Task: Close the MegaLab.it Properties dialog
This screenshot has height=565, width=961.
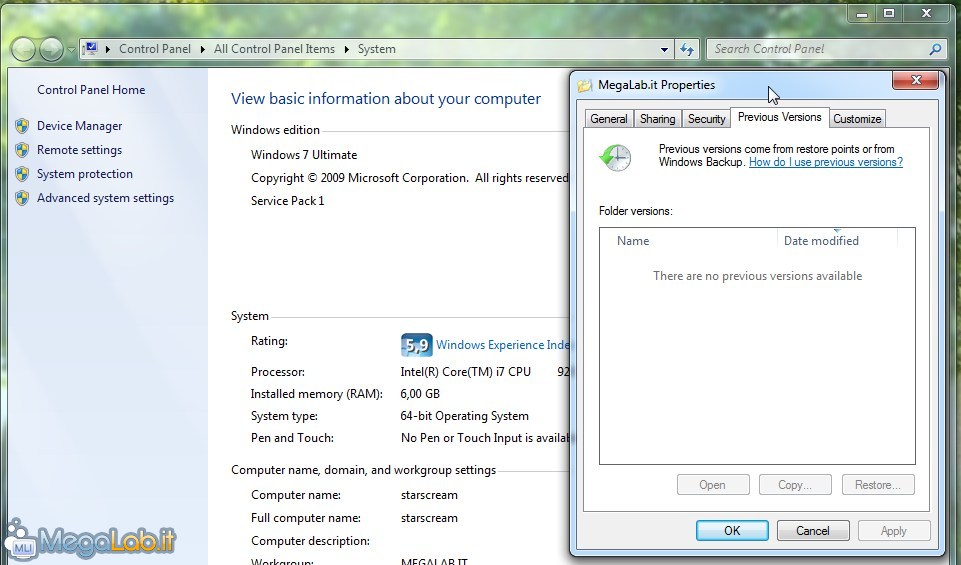Action: click(916, 80)
